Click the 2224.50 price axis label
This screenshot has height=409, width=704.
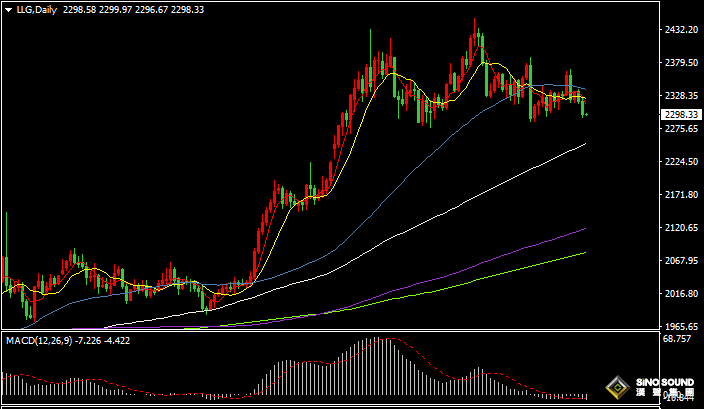[679, 162]
